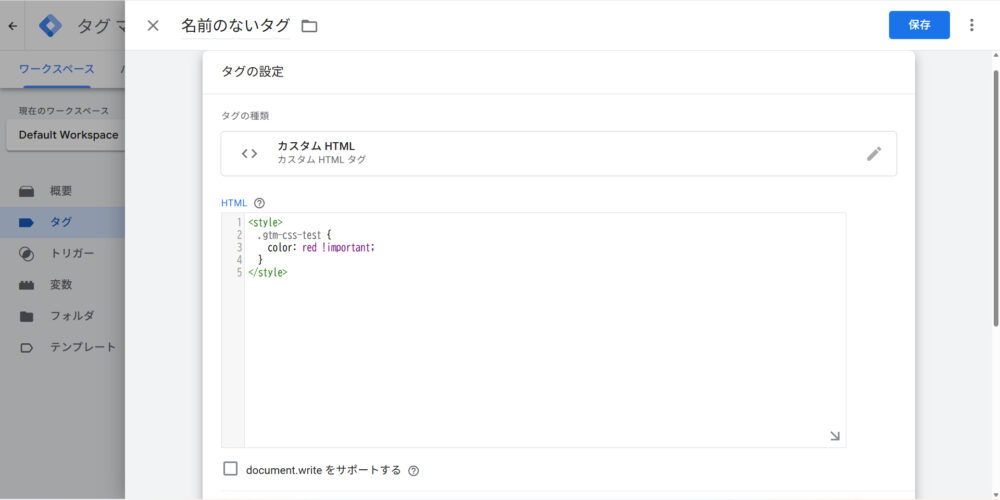This screenshot has width=1000, height=500.
Task: Click the code brackets カスタム HTML icon
Action: (x=249, y=154)
